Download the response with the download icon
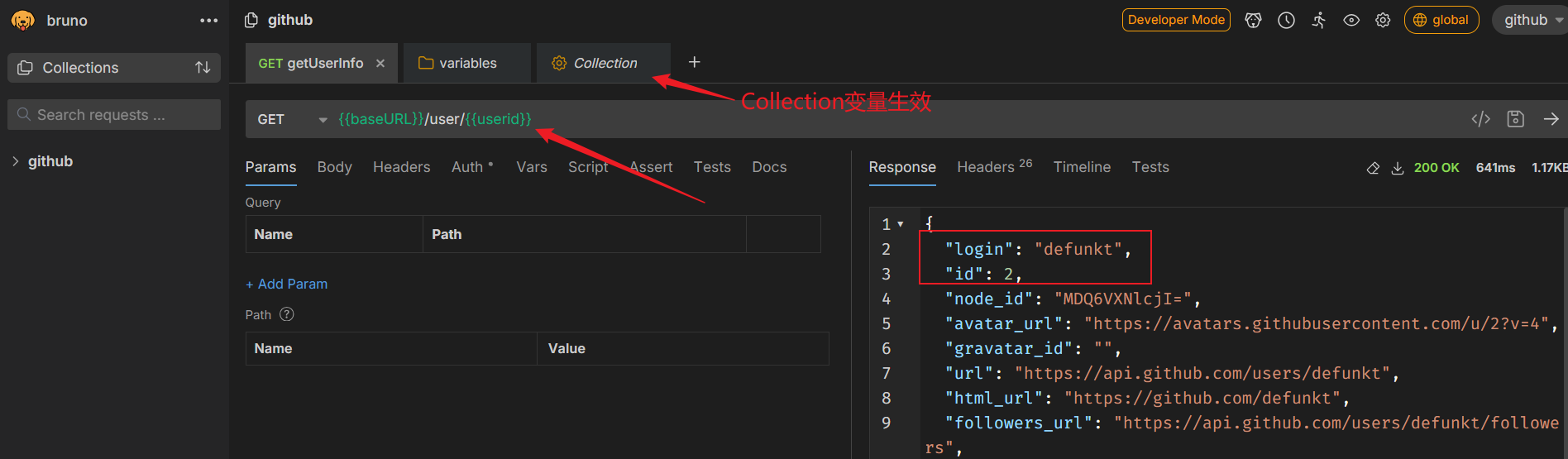 (x=1398, y=168)
